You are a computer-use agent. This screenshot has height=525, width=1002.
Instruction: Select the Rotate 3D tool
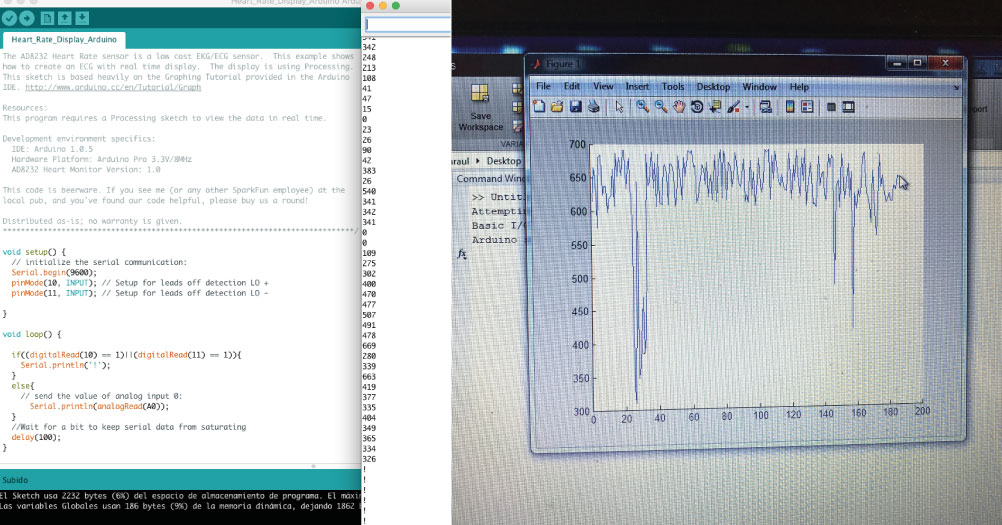coord(697,107)
